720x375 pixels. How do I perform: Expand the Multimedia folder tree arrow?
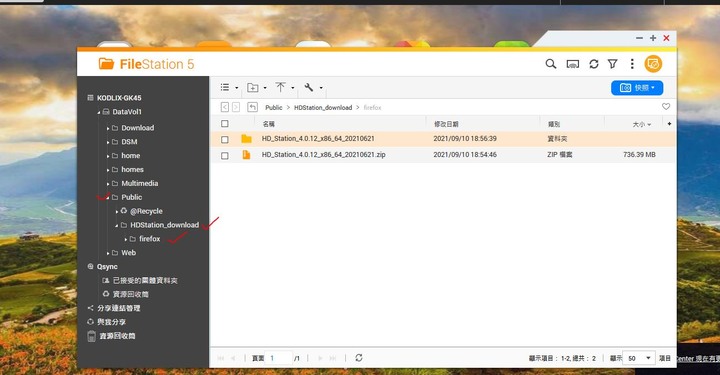click(108, 184)
